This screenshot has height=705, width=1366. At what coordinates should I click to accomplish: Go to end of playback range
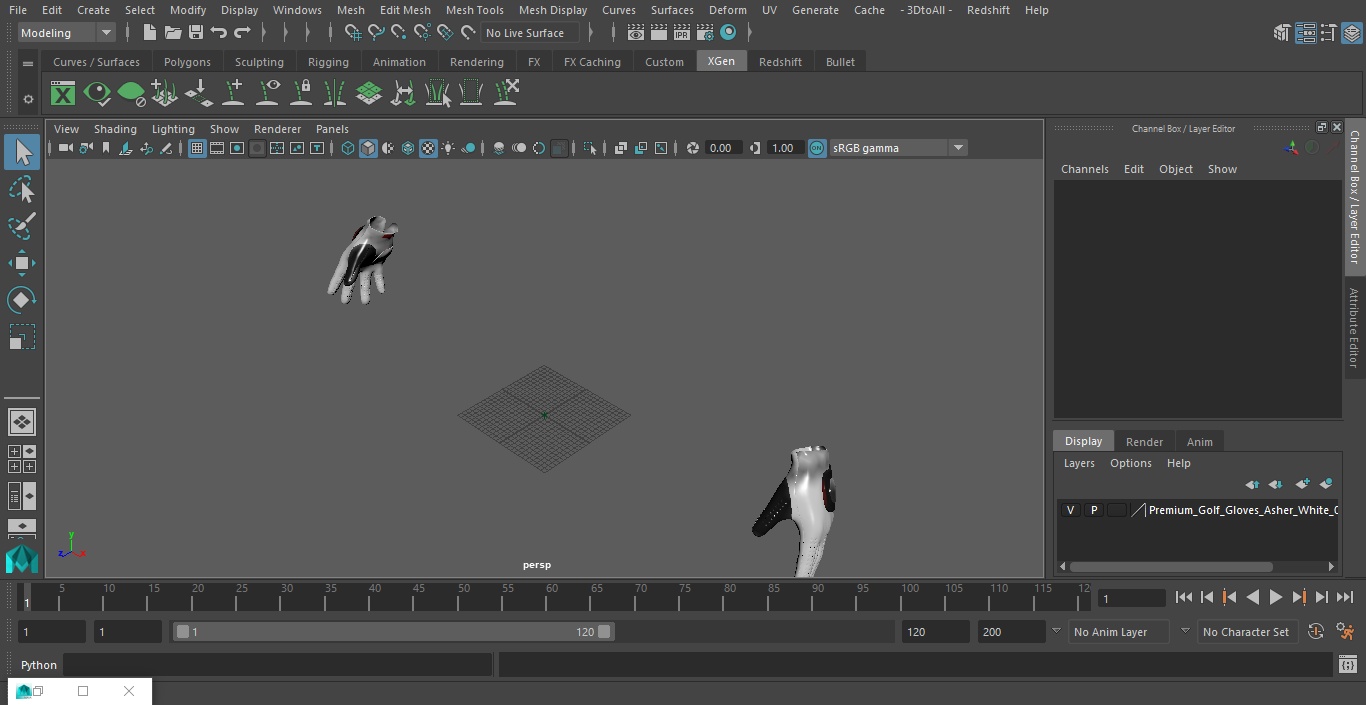pos(1345,597)
